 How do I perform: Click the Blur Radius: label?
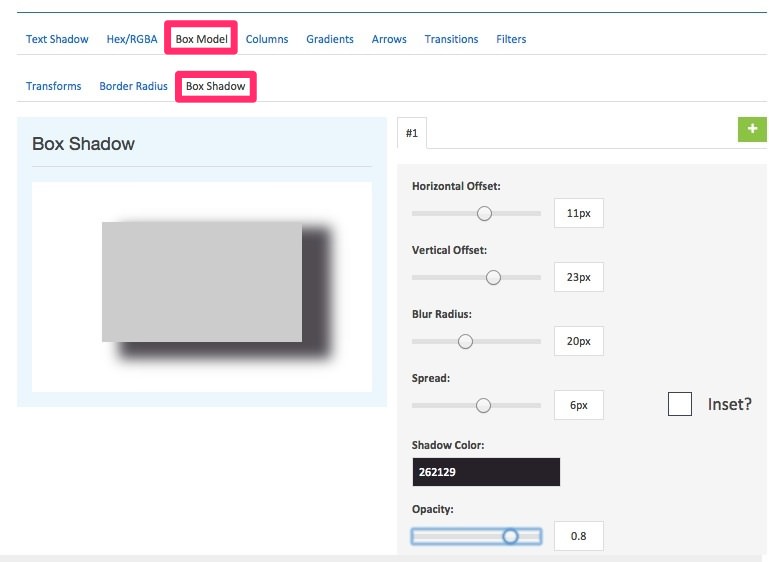tap(441, 314)
